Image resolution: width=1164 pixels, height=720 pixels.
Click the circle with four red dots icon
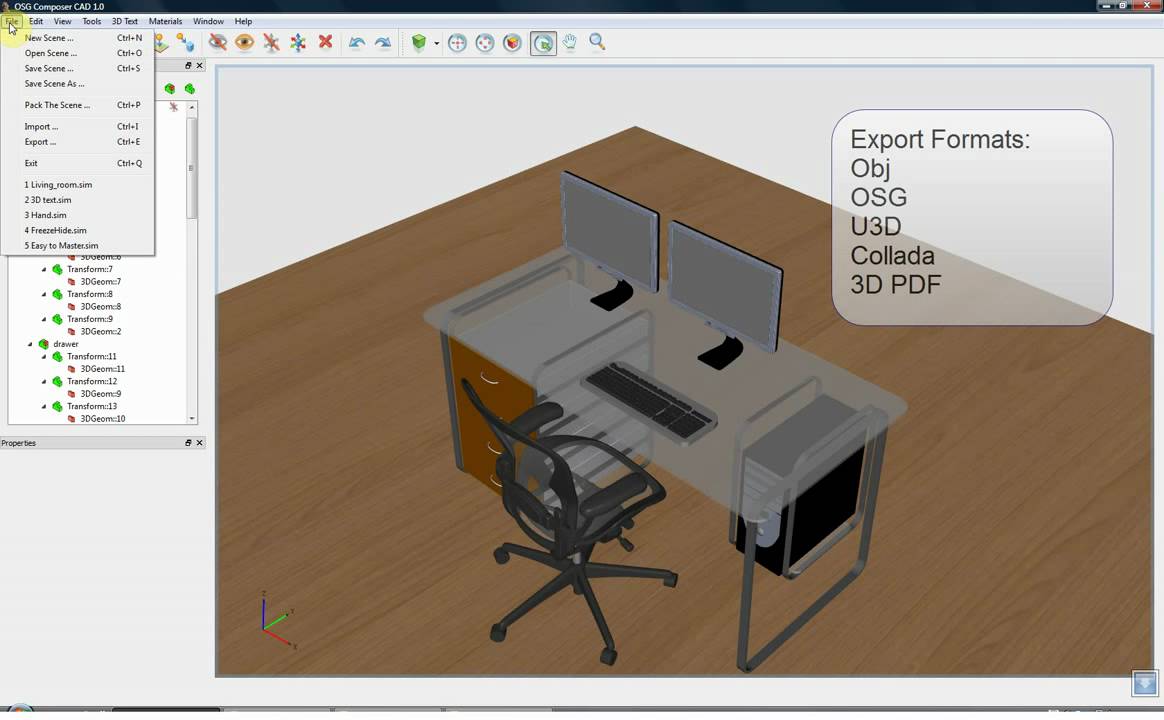coord(485,43)
